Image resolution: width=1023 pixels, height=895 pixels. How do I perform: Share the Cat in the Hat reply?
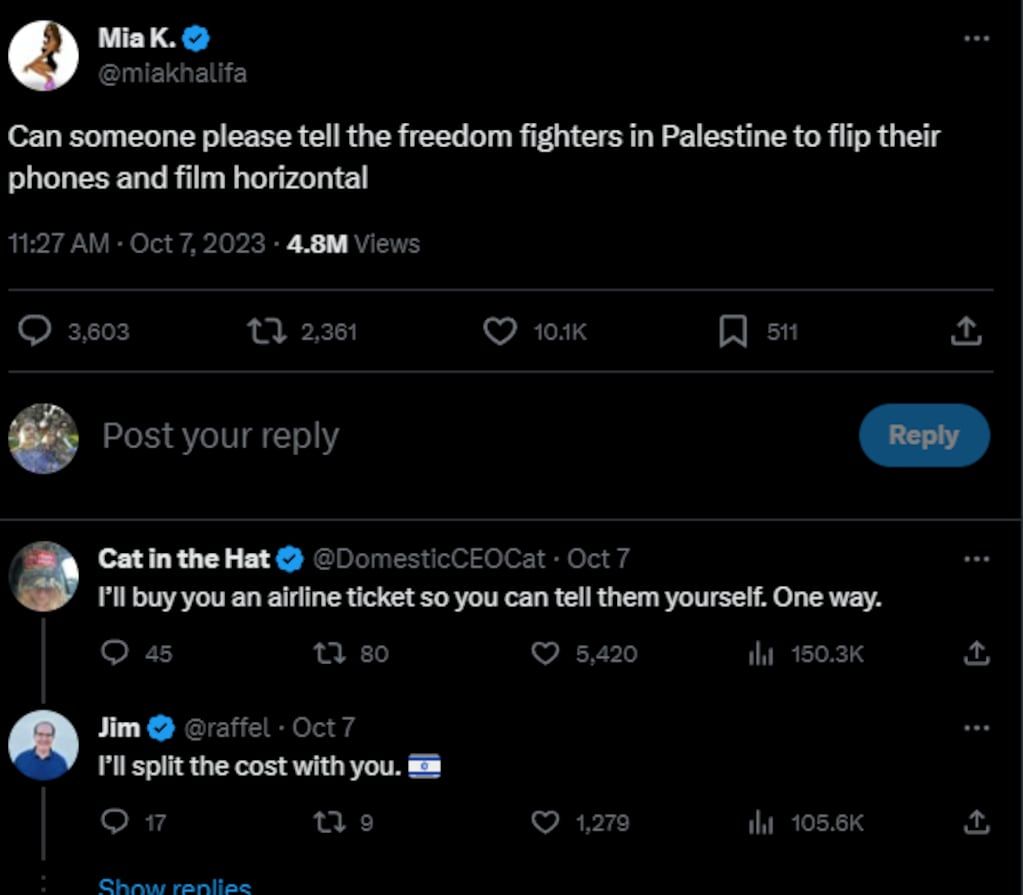976,654
